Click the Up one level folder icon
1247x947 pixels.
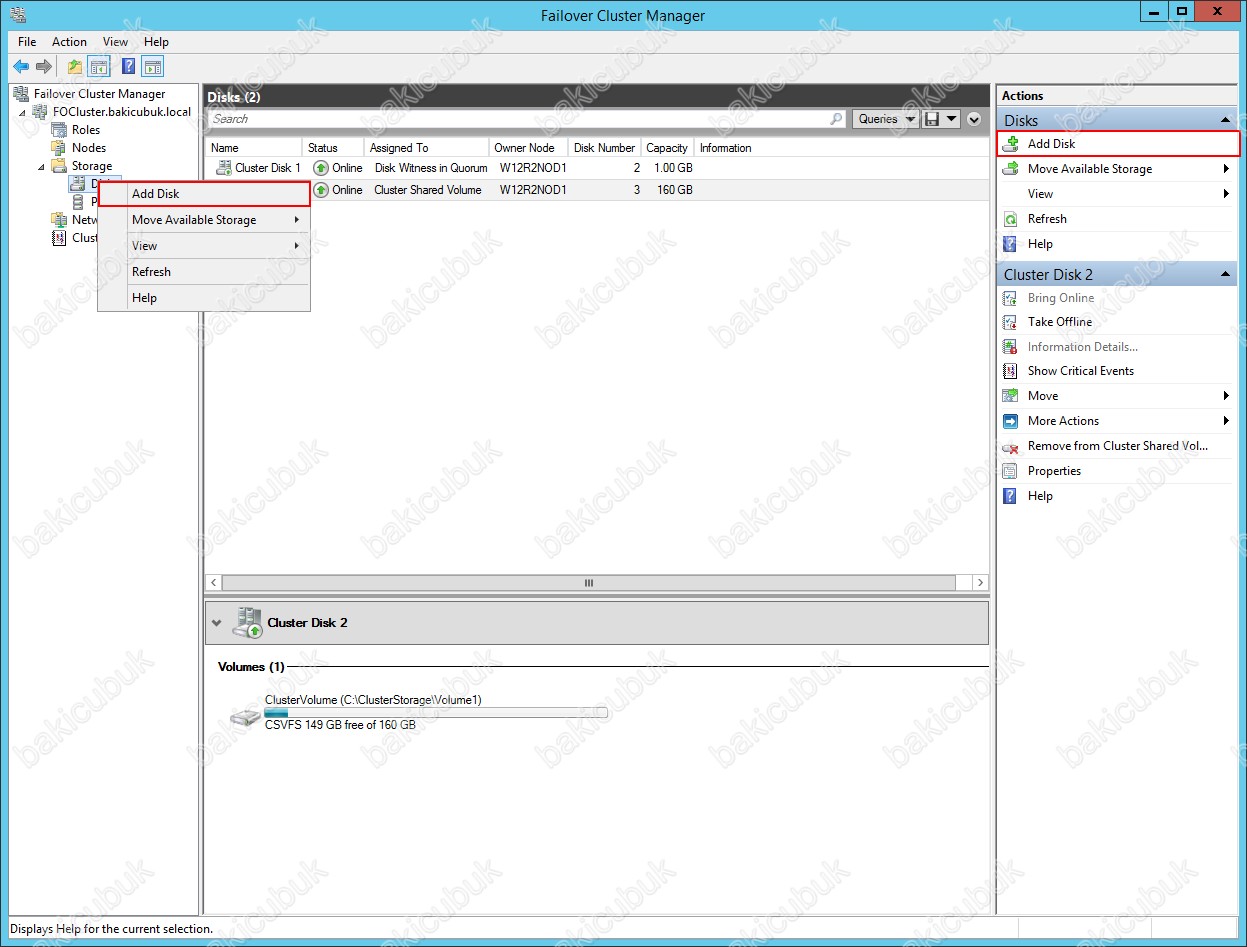click(x=75, y=67)
